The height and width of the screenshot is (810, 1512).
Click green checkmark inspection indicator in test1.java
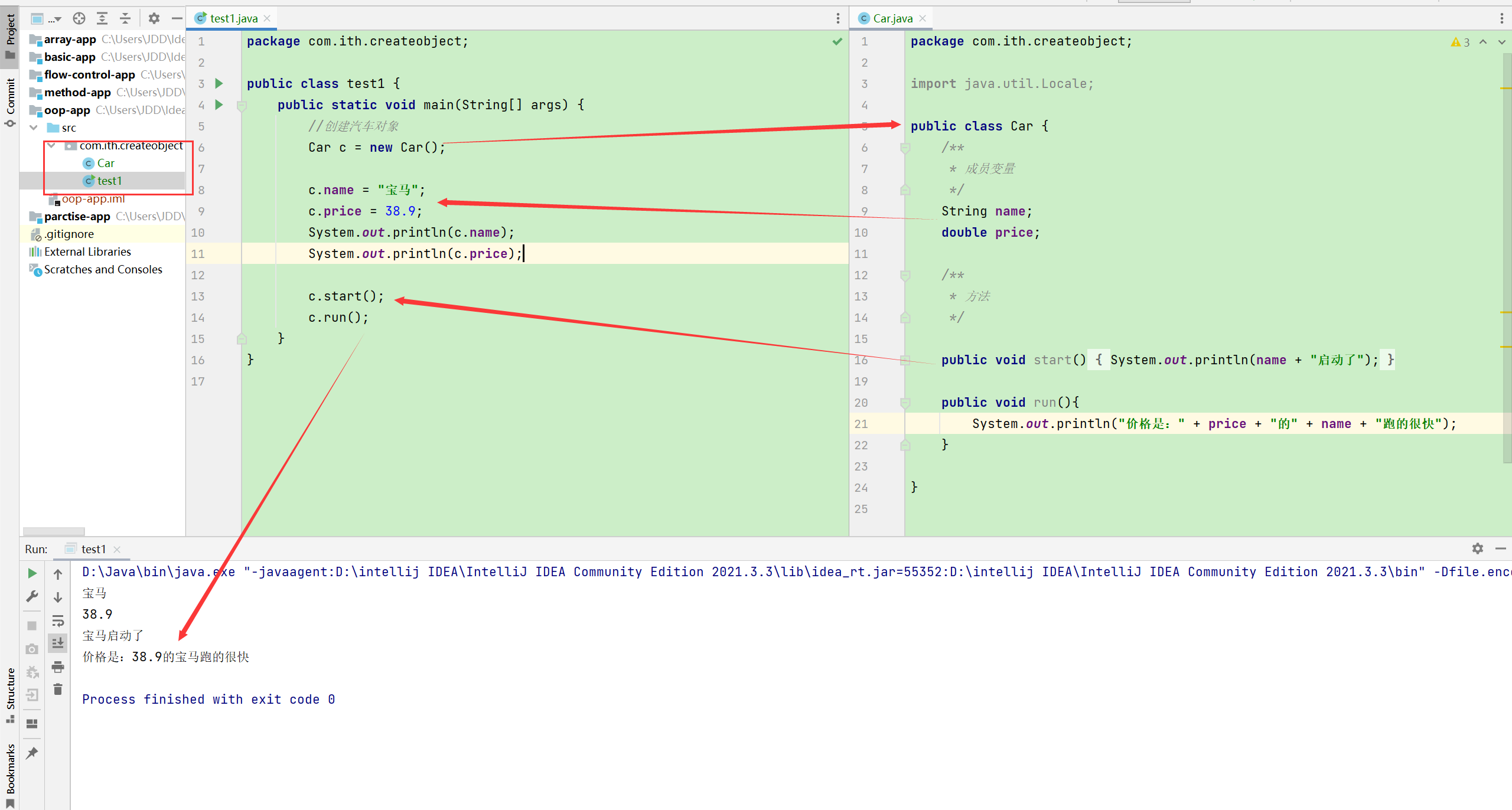[837, 41]
